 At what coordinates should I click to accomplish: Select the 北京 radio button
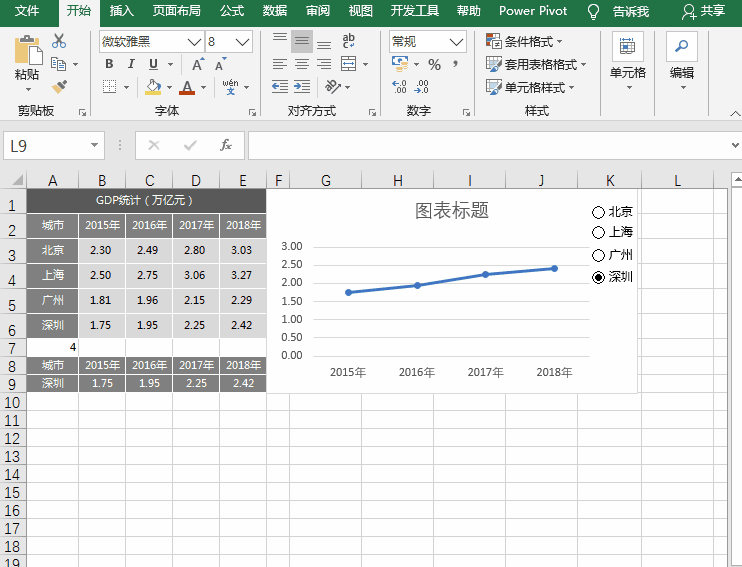[598, 212]
